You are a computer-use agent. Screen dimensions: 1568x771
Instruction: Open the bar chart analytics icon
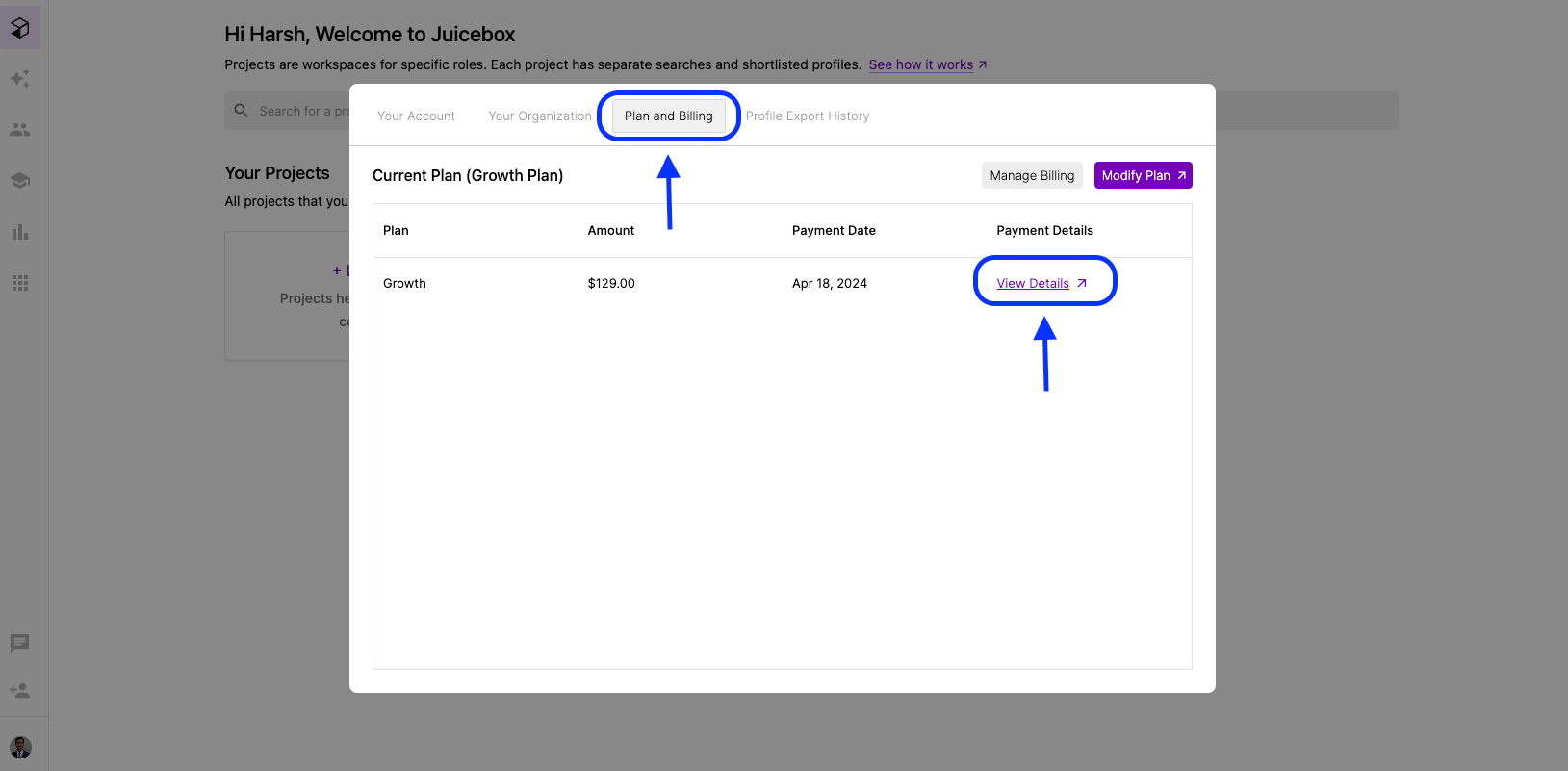(x=20, y=232)
